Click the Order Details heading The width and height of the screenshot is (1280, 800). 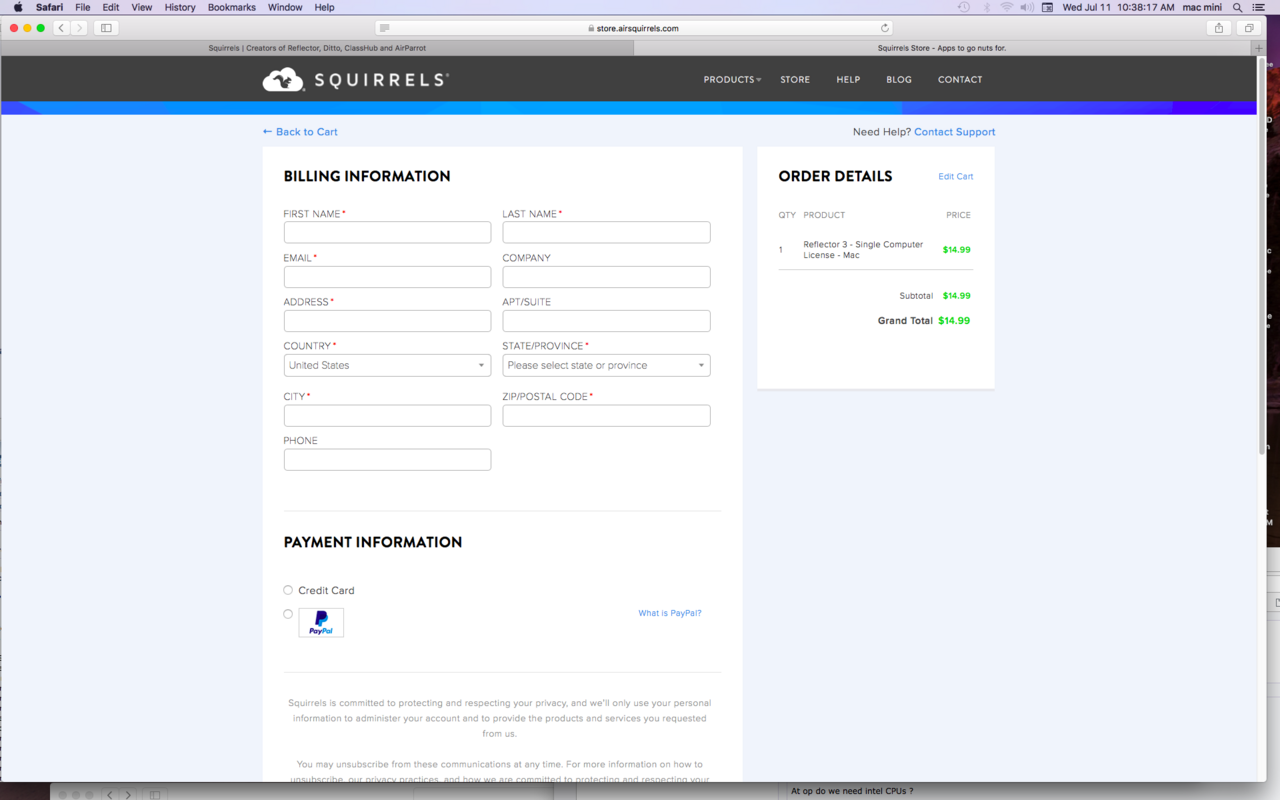click(835, 176)
